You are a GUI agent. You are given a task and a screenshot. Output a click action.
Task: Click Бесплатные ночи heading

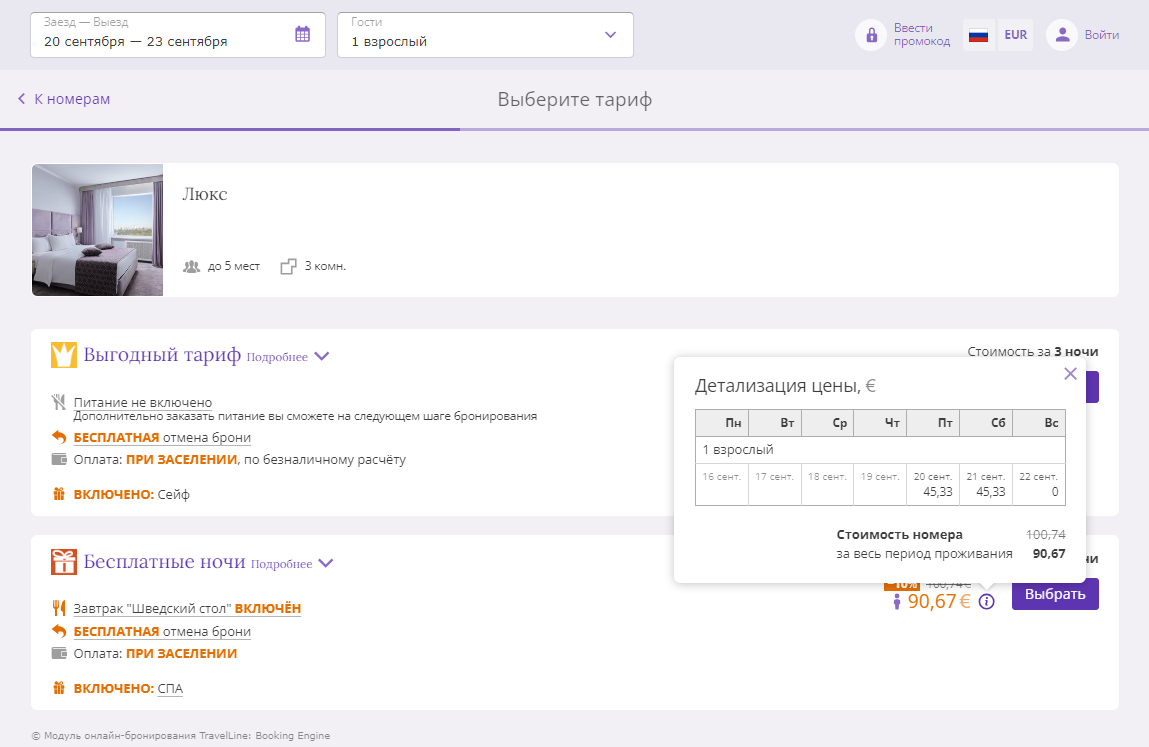click(x=164, y=562)
